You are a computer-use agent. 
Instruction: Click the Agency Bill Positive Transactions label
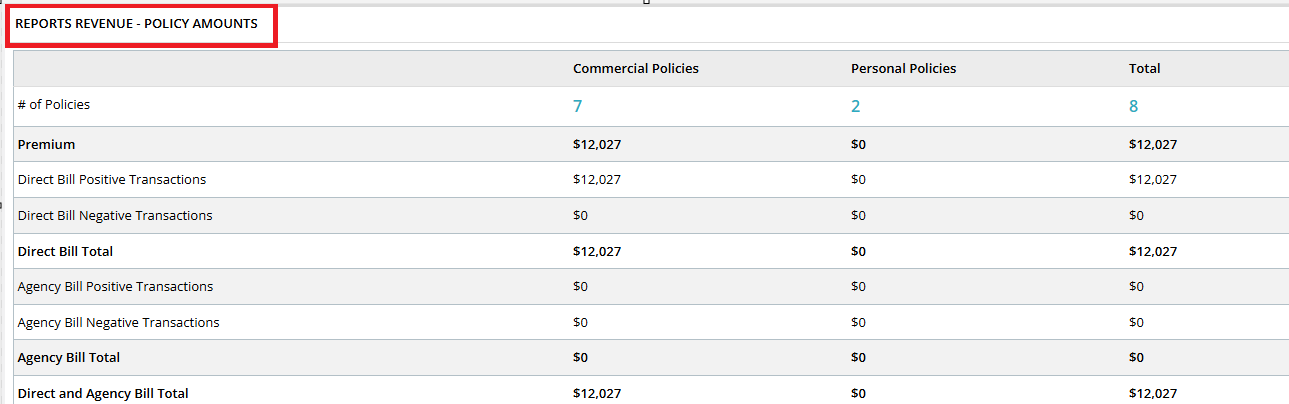pos(115,287)
